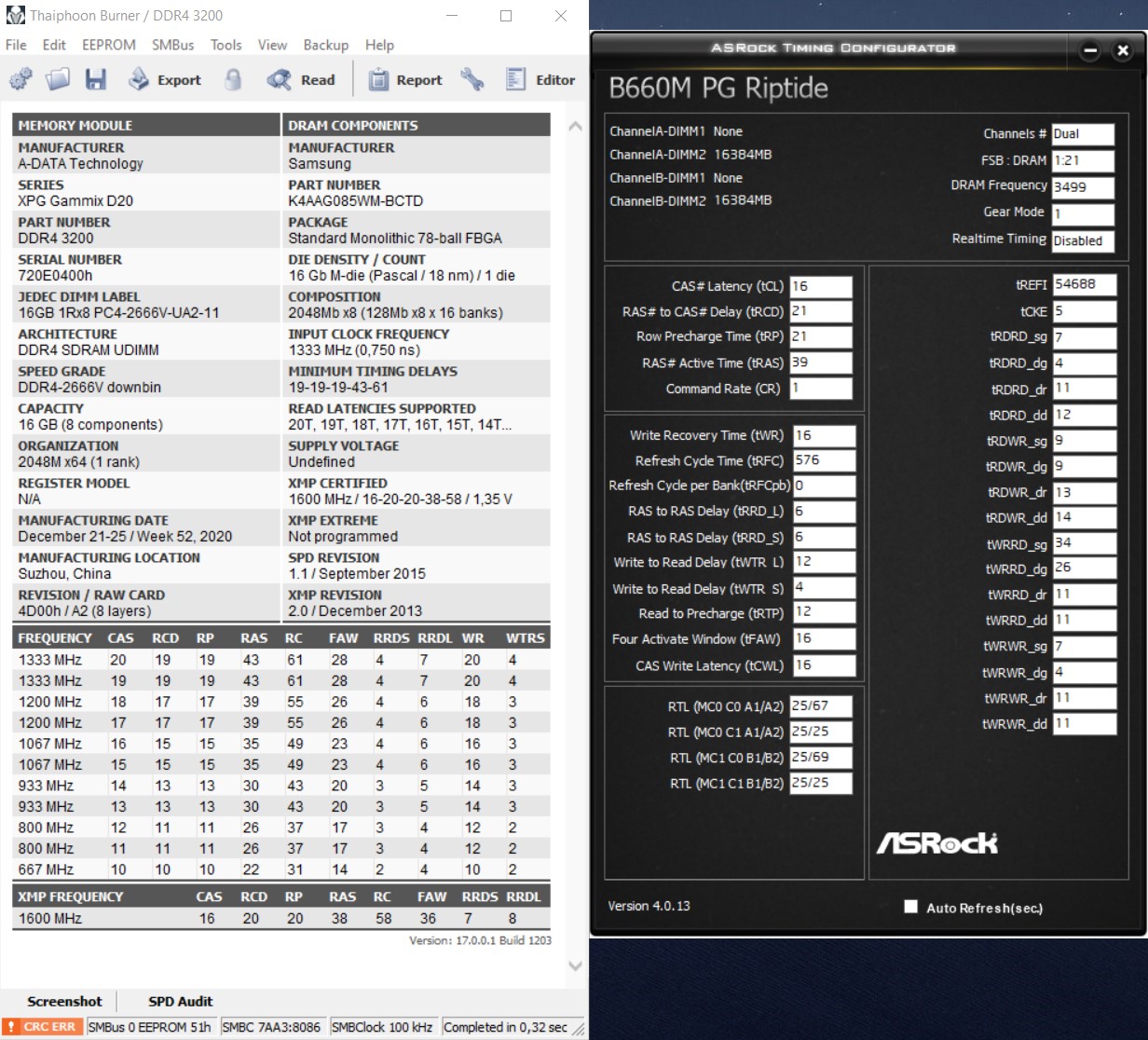Click the part number K4AAG085WM-BCTD
Image resolution: width=1148 pixels, height=1040 pixels.
356,201
